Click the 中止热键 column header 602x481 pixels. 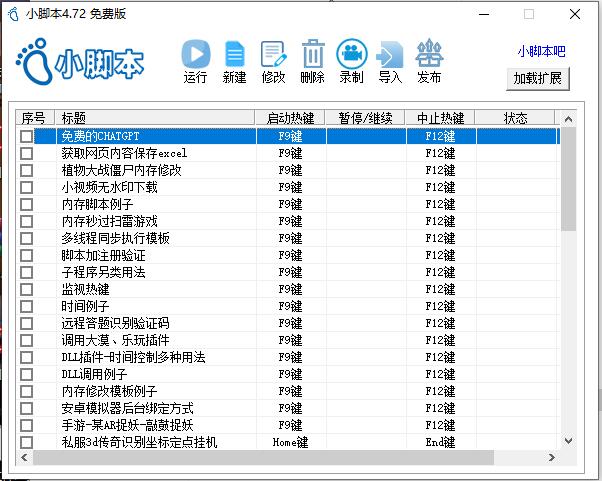click(x=439, y=118)
